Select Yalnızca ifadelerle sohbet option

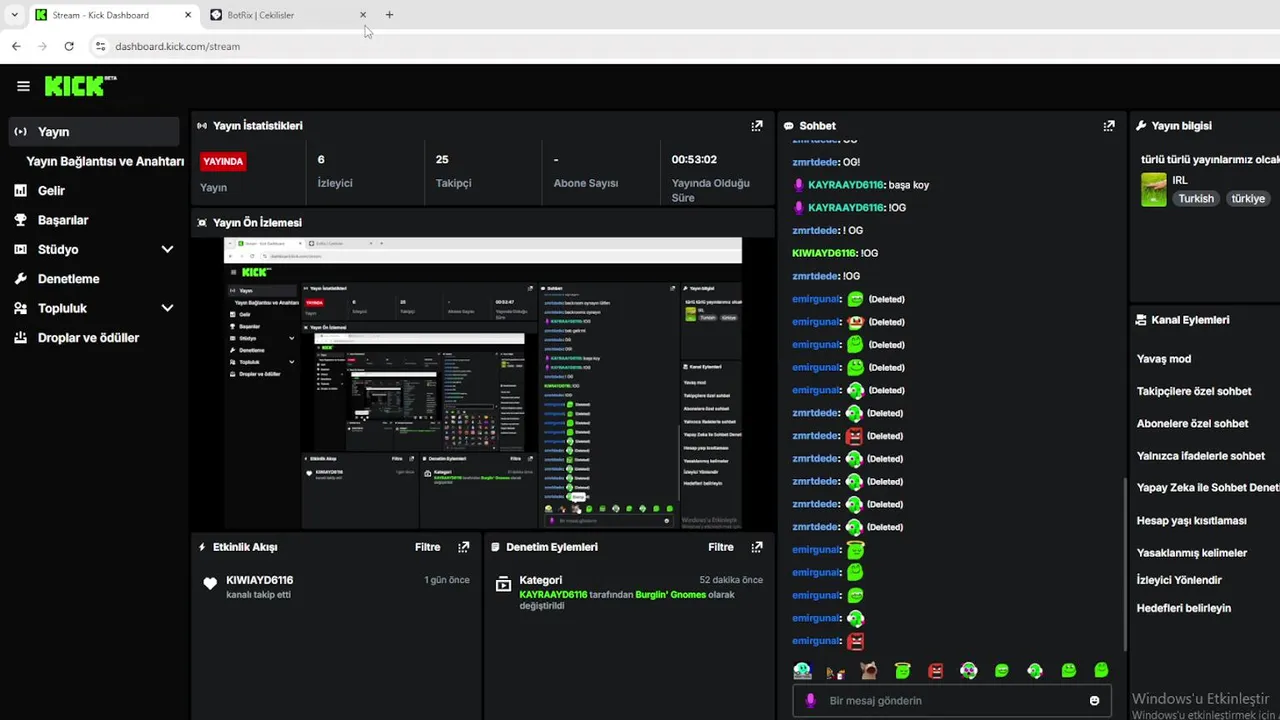(x=1201, y=456)
